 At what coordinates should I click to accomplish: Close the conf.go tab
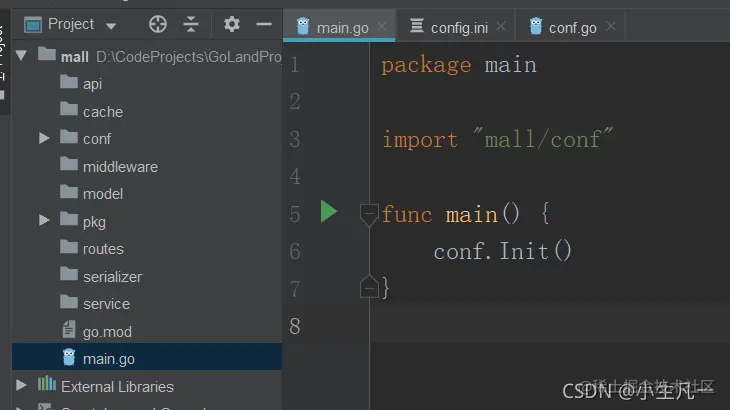[x=611, y=27]
